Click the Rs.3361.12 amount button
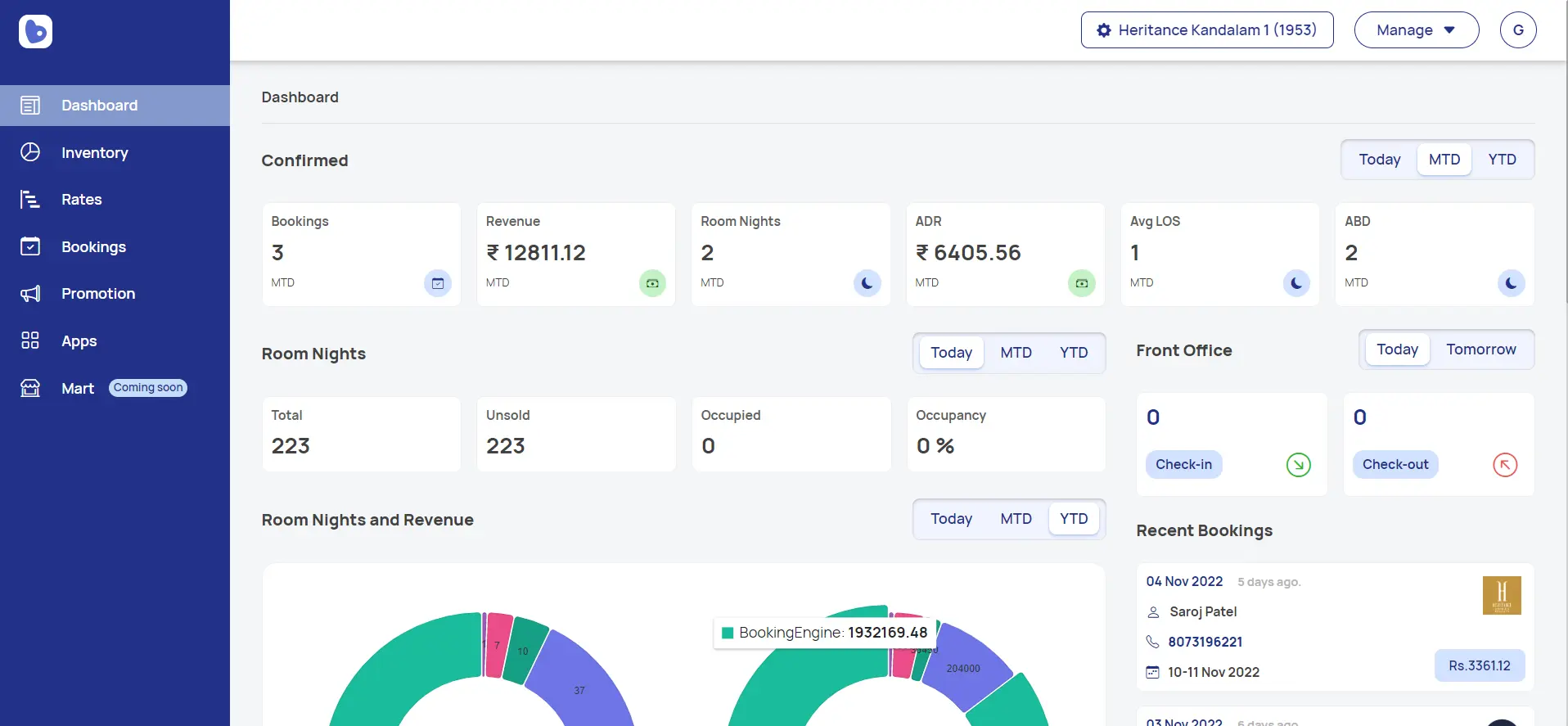Screen dimensions: 1568x726 click(x=1480, y=665)
